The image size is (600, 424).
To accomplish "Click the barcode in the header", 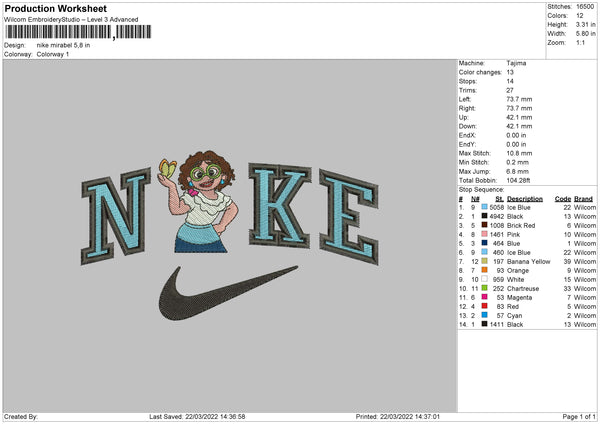I will (78, 32).
